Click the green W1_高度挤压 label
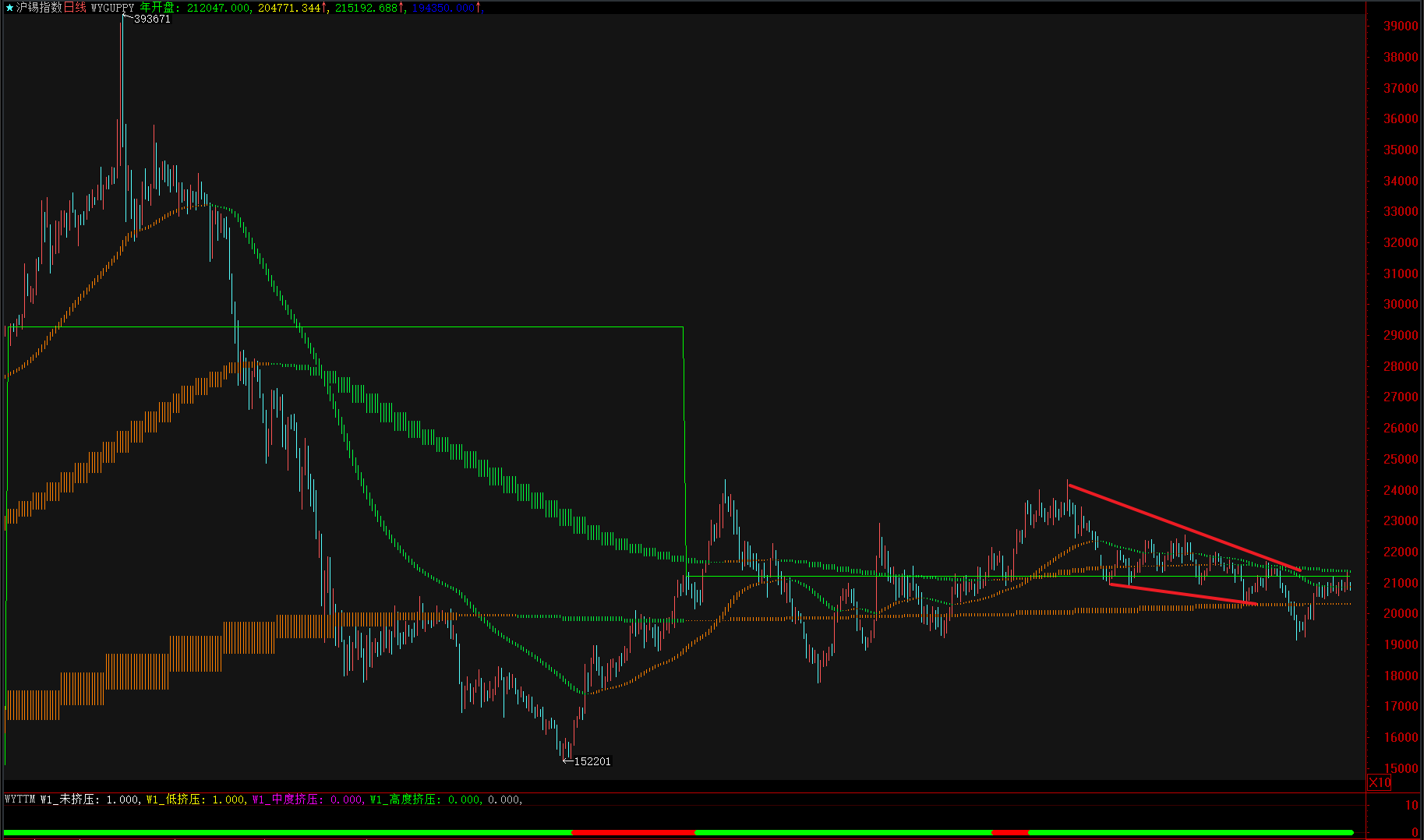The height and width of the screenshot is (840, 1424). pyautogui.click(x=403, y=799)
